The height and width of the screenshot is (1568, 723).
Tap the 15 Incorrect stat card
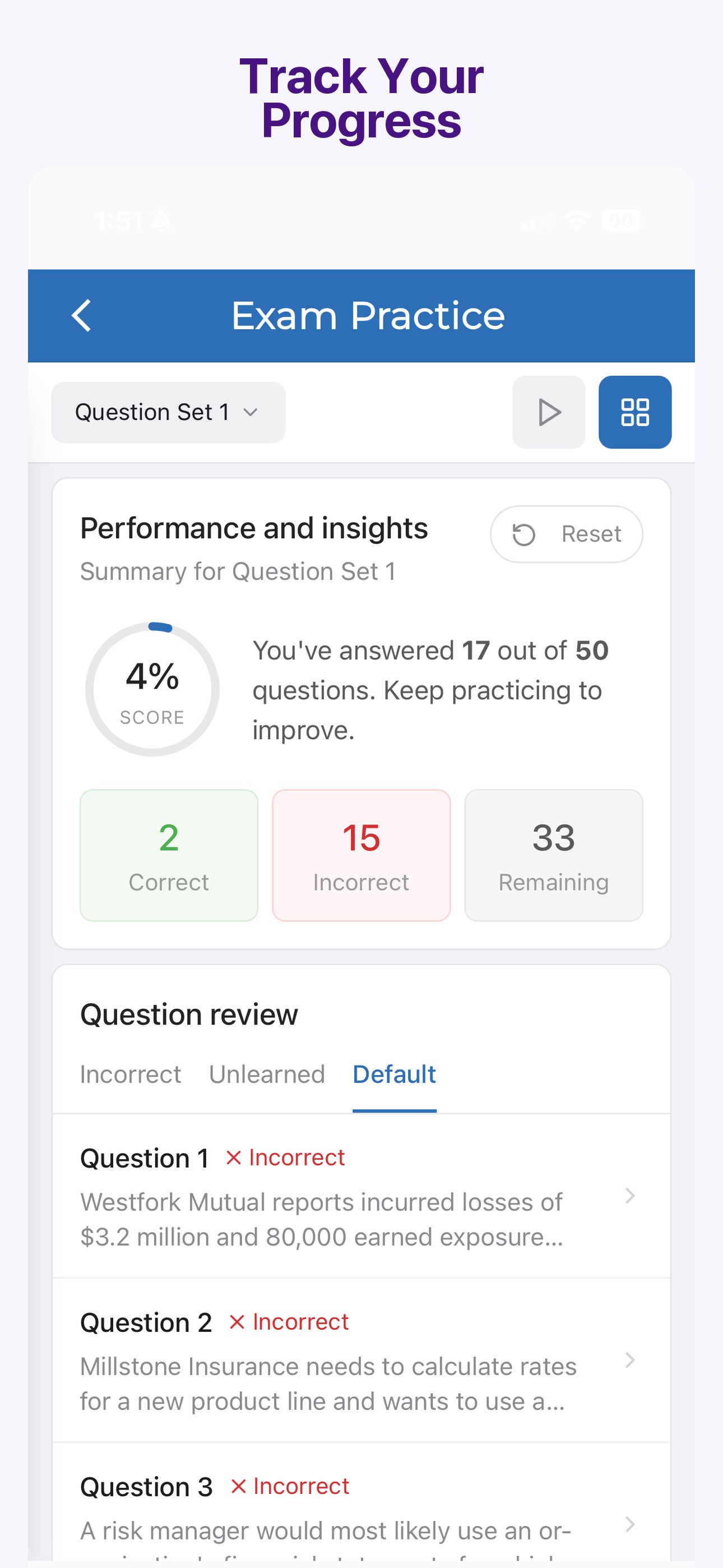[361, 855]
